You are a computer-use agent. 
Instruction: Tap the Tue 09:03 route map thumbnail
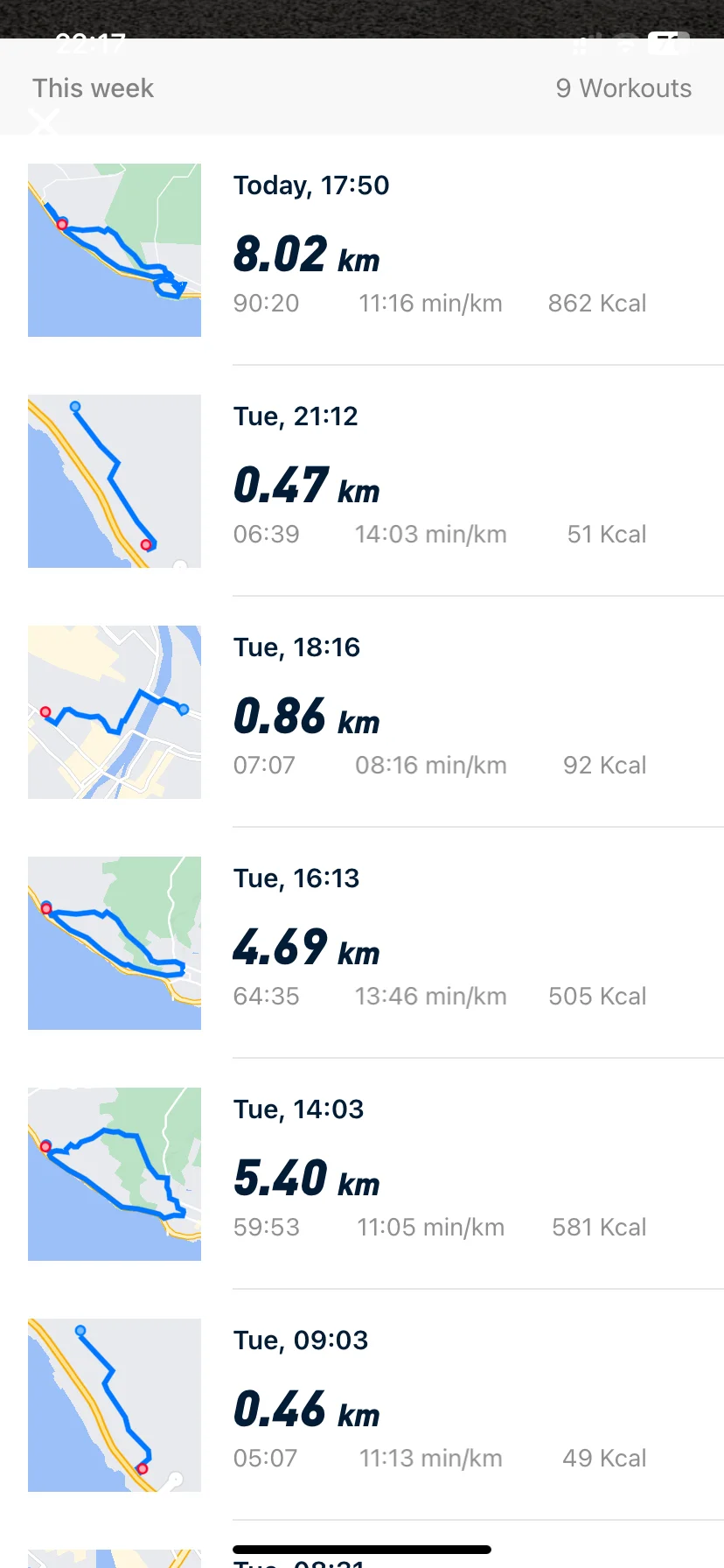point(115,1405)
